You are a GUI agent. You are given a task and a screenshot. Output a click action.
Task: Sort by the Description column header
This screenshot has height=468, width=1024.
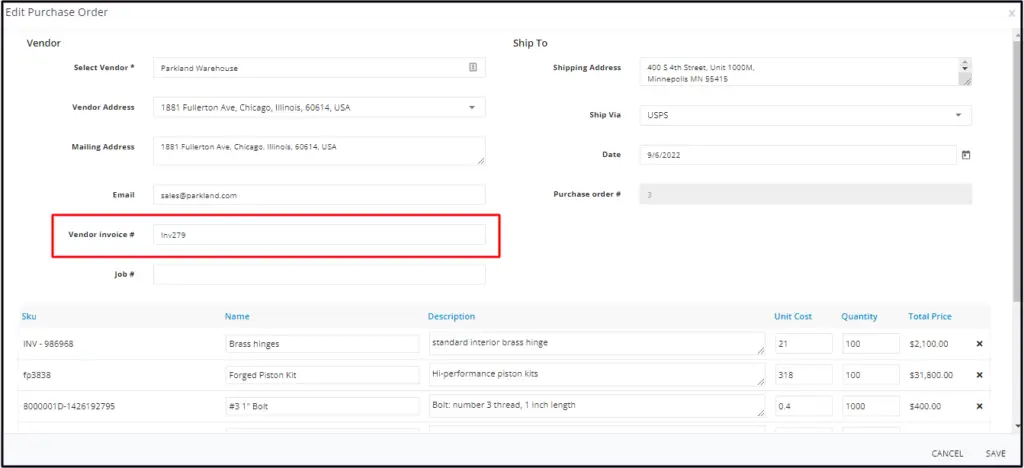point(451,317)
